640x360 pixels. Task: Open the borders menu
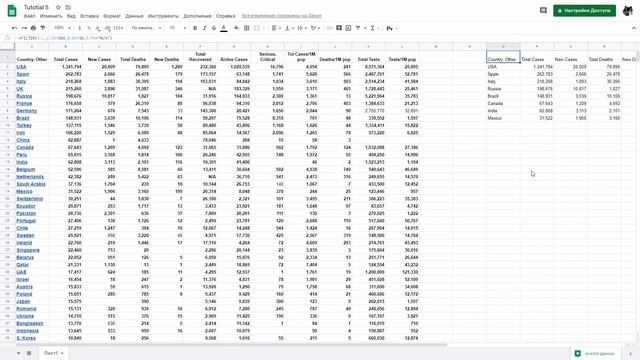pyautogui.click(x=247, y=28)
